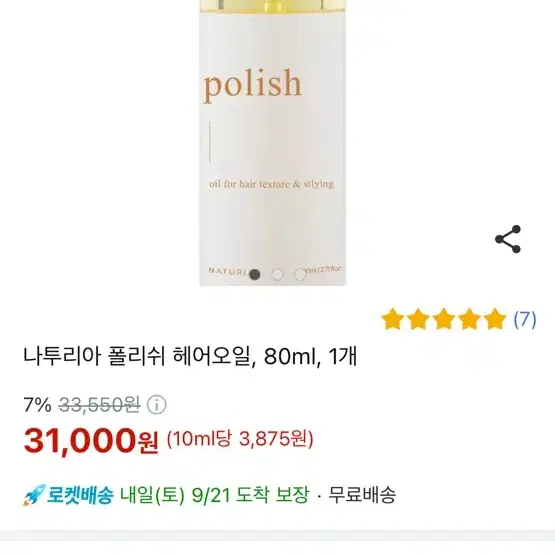The image size is (555, 555).
Task: Tap the 무료배송 free shipping text
Action: [x=362, y=495]
